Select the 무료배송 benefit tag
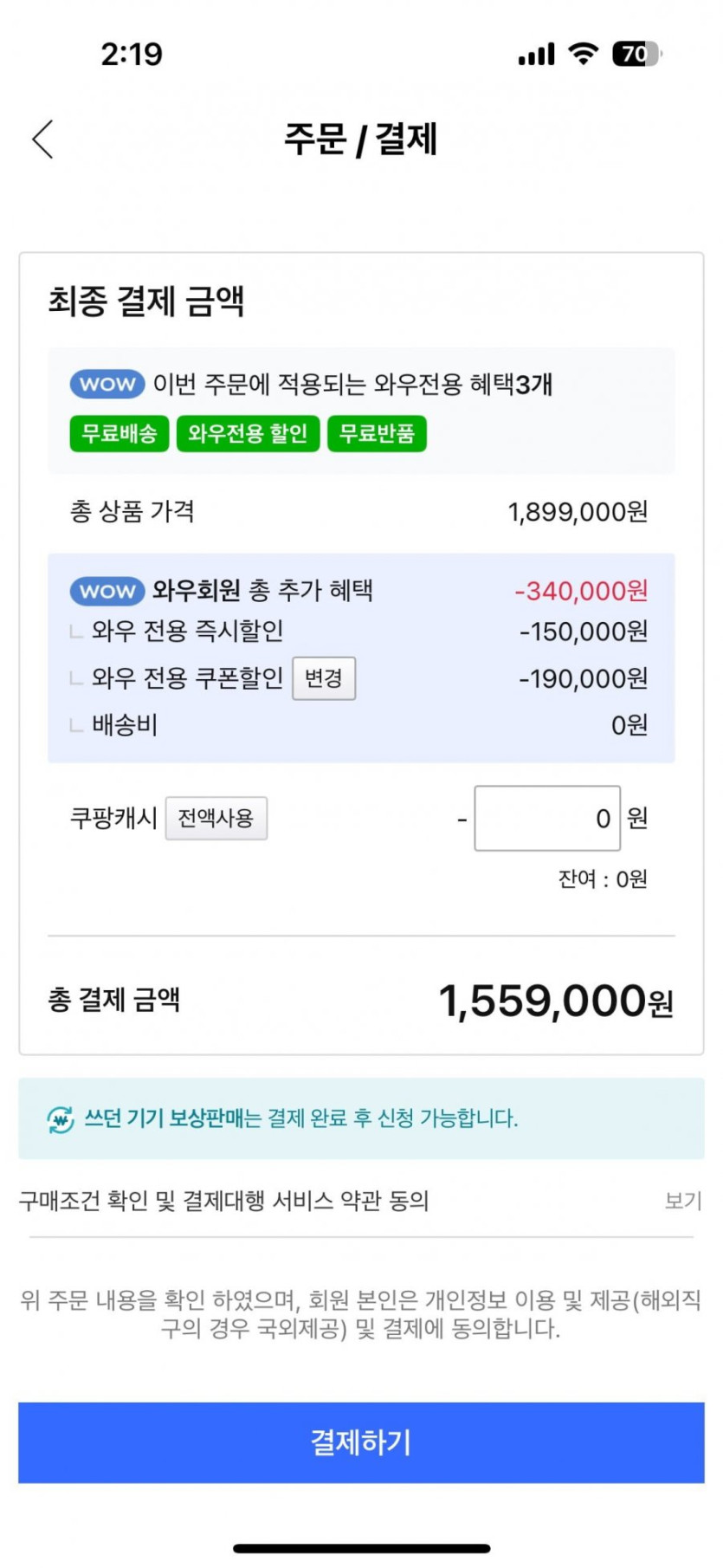This screenshot has width=723, height=1568. (119, 433)
